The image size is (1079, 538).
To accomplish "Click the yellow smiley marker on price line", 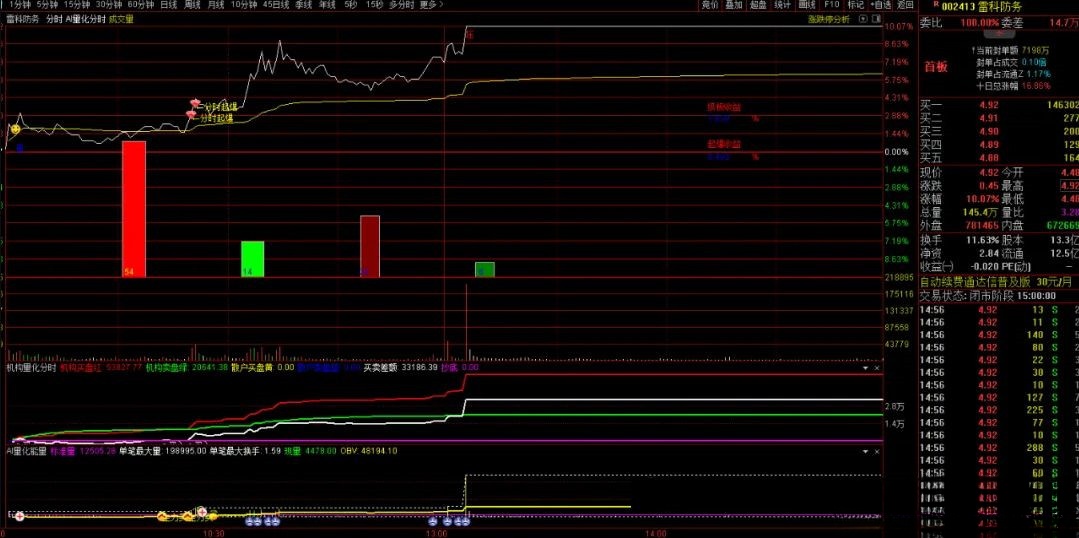I will coord(15,129).
